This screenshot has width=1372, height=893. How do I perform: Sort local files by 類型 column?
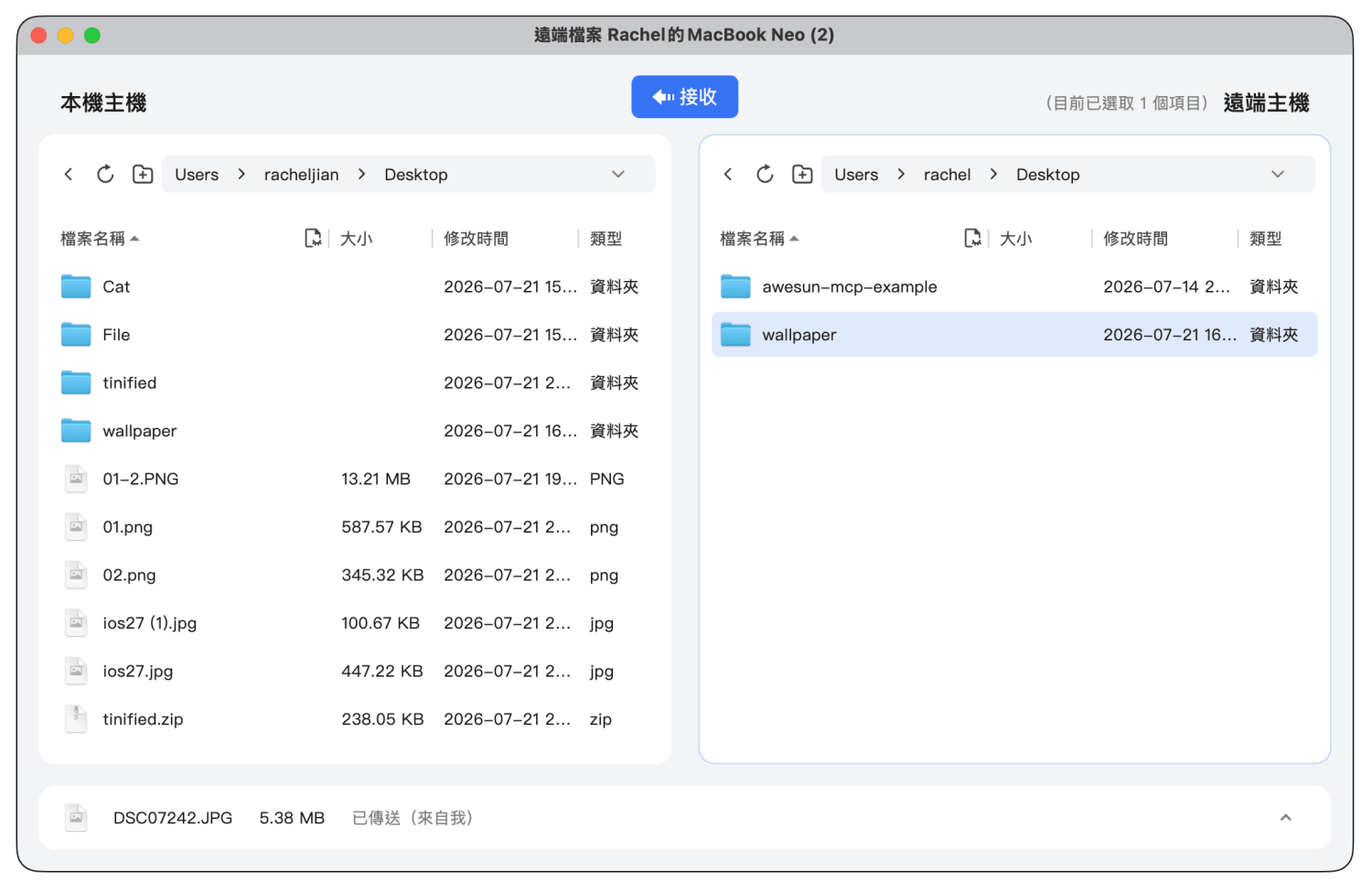click(x=606, y=239)
